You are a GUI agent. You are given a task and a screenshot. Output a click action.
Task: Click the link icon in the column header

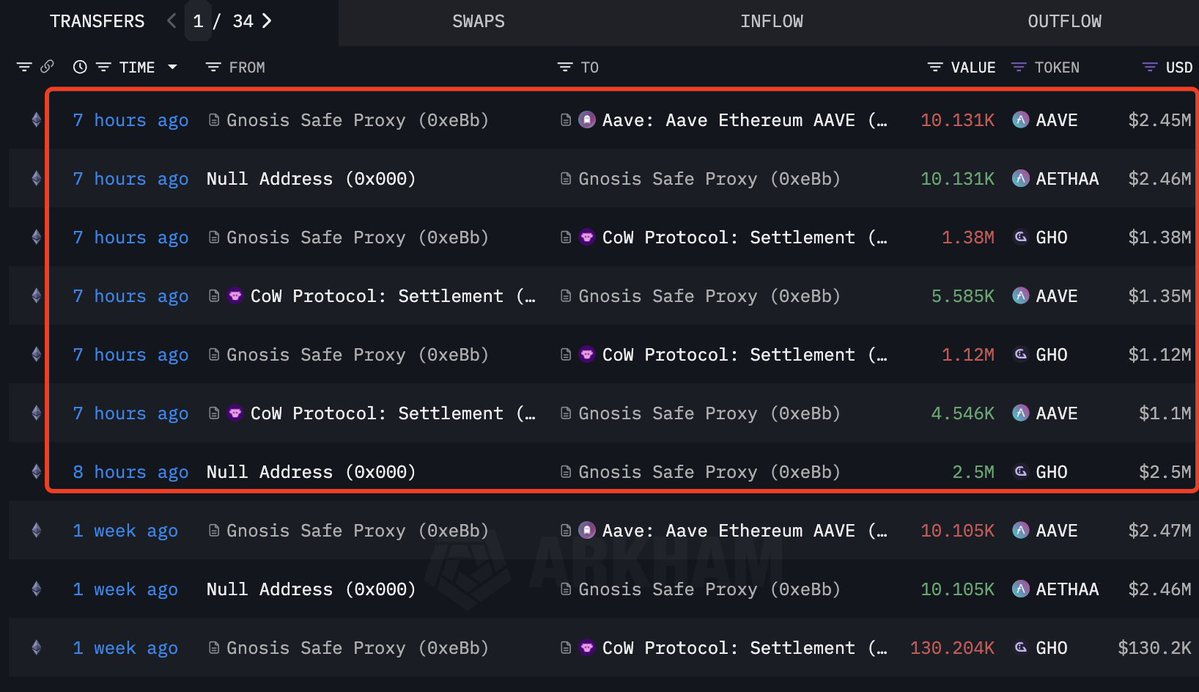click(47, 67)
